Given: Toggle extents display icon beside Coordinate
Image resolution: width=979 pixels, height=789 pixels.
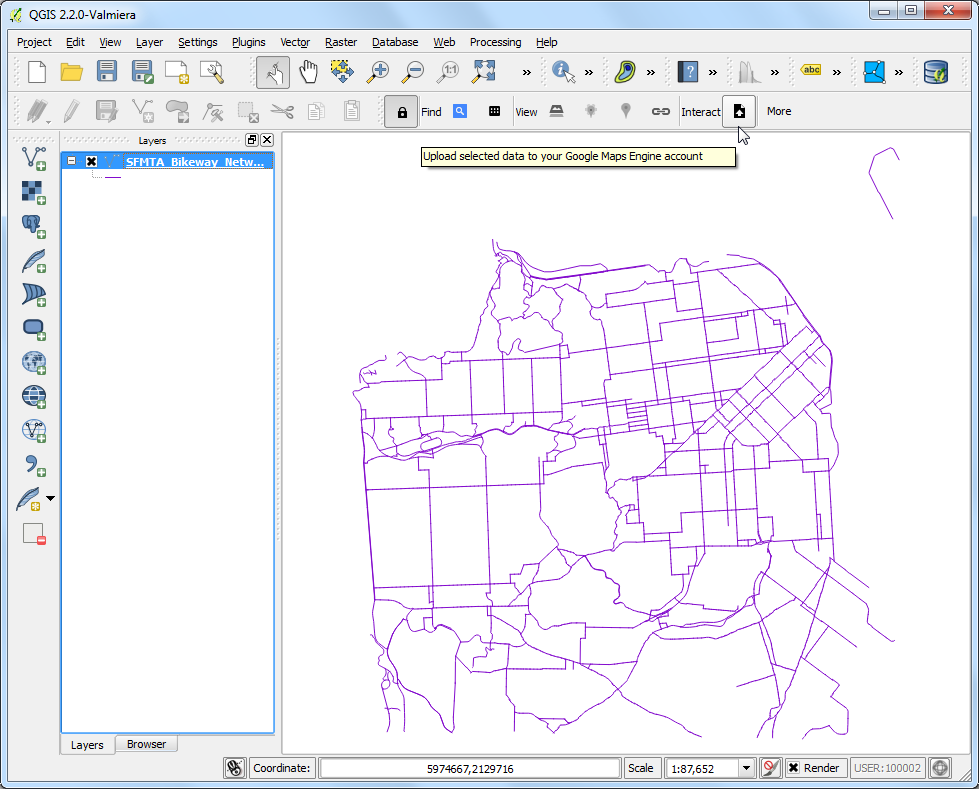Looking at the screenshot, I should click(x=234, y=768).
